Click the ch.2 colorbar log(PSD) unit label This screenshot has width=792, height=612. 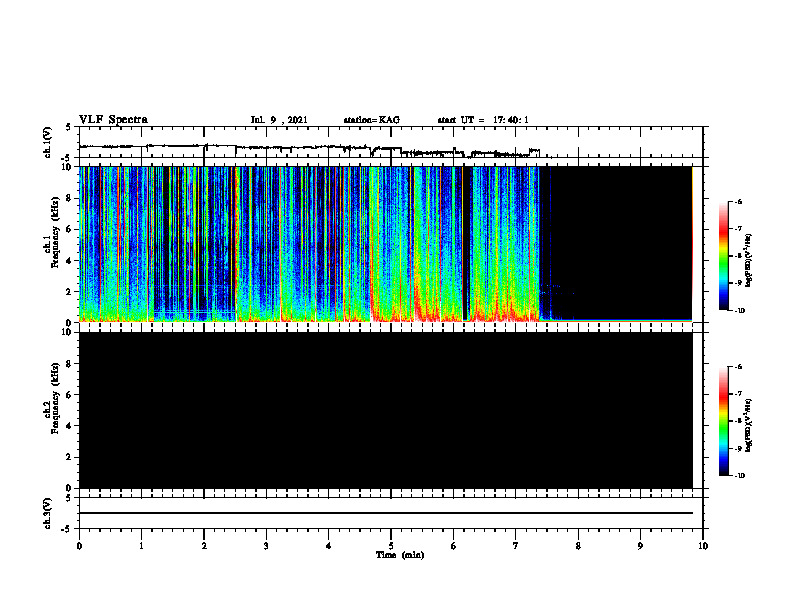click(x=749, y=426)
